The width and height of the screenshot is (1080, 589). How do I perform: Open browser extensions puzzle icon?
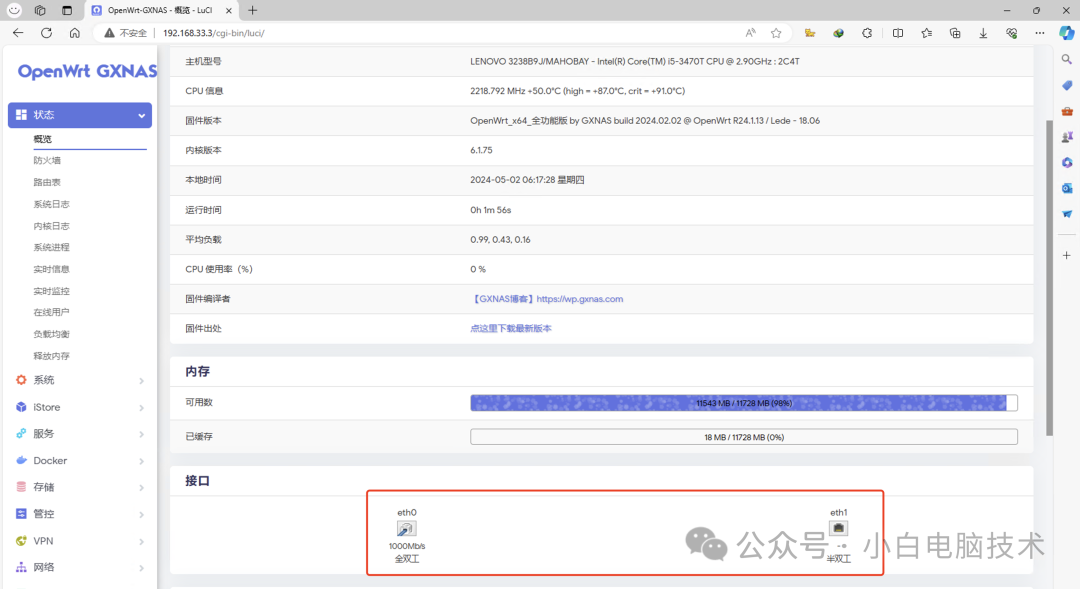click(x=867, y=33)
